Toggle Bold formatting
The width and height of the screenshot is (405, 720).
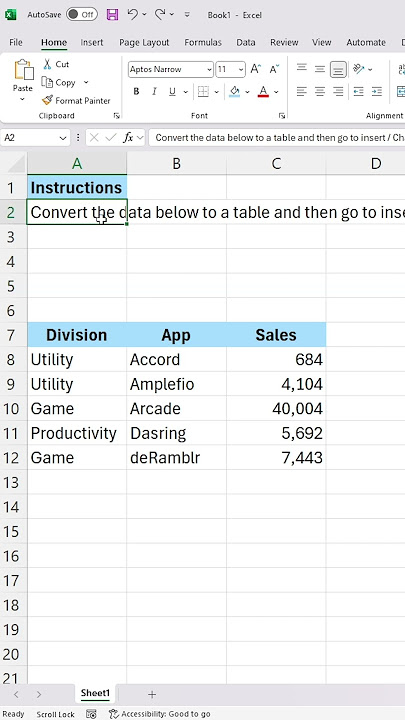coord(136,91)
